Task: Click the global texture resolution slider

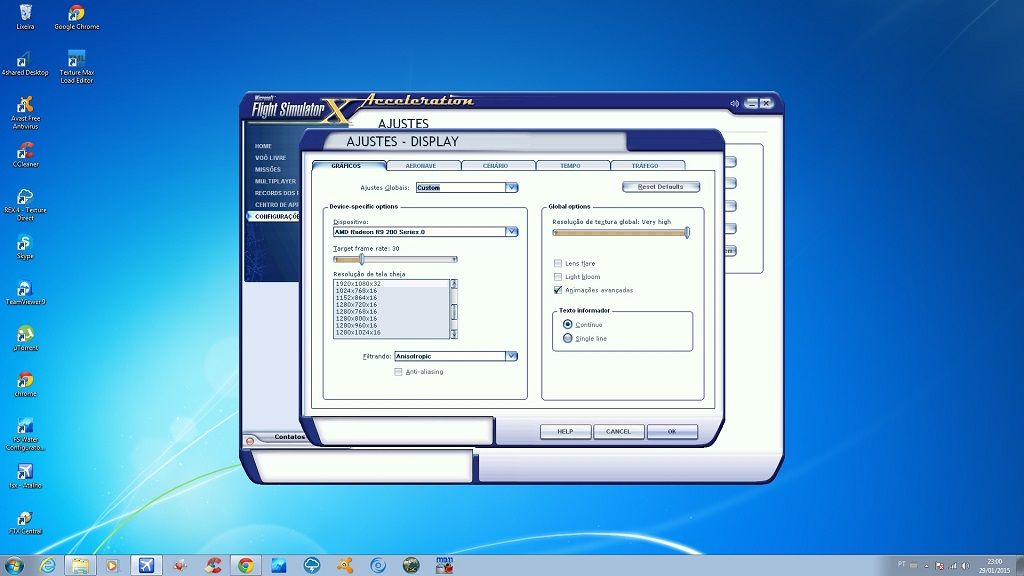Action: coord(621,232)
